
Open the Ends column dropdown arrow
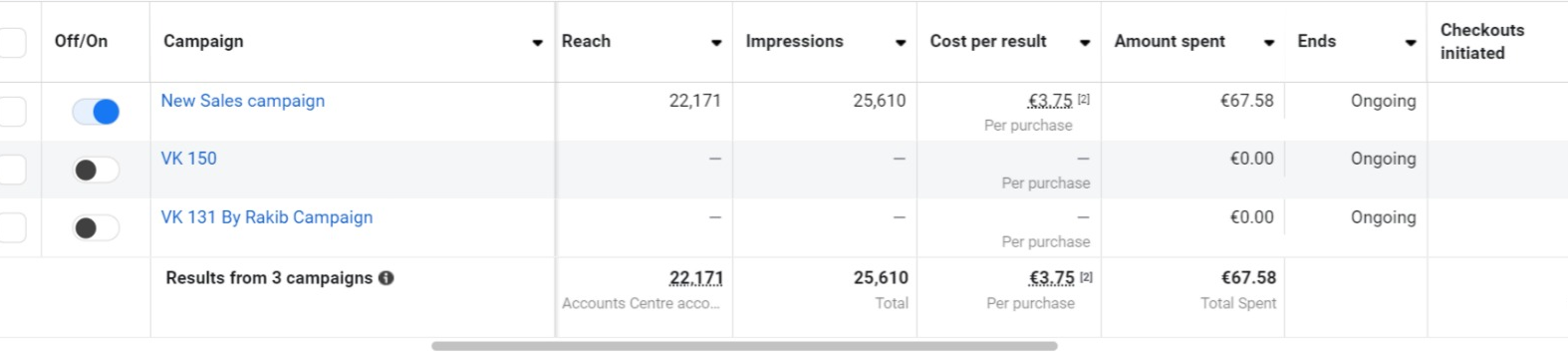(x=1411, y=43)
